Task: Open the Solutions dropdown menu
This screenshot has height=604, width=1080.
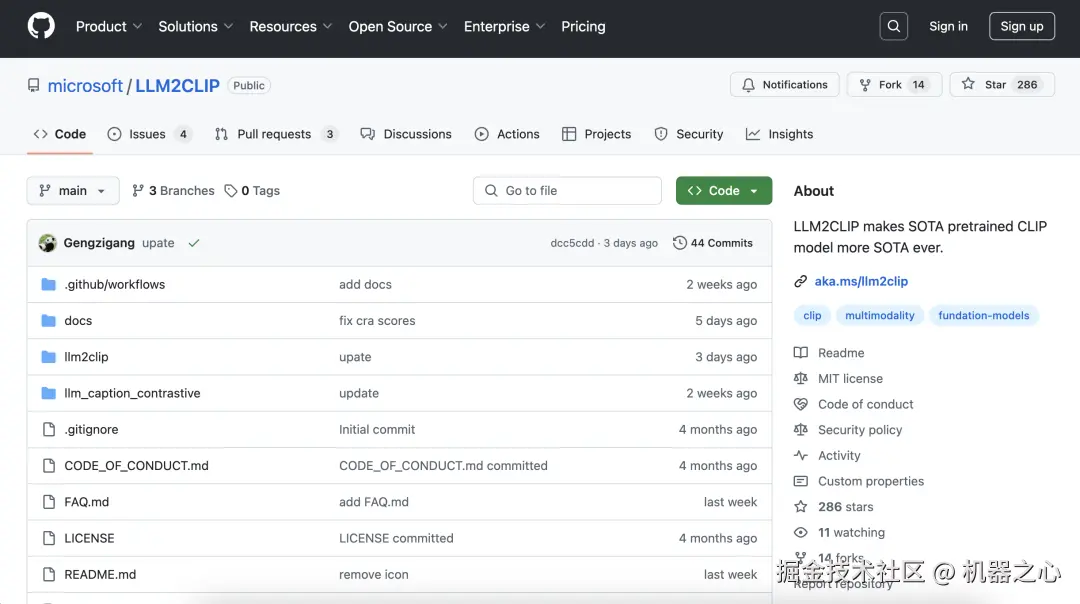Action: coord(196,26)
